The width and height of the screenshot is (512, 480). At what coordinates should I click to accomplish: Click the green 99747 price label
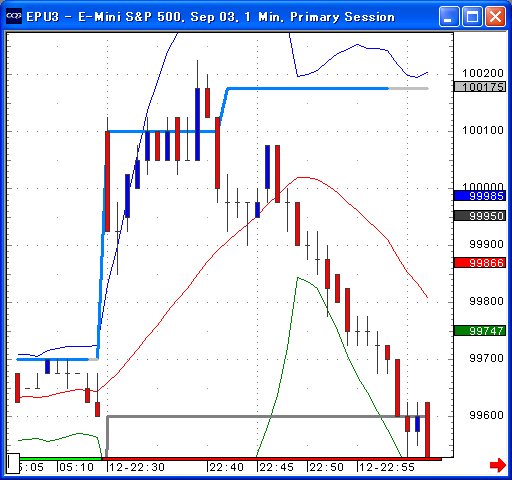click(480, 331)
